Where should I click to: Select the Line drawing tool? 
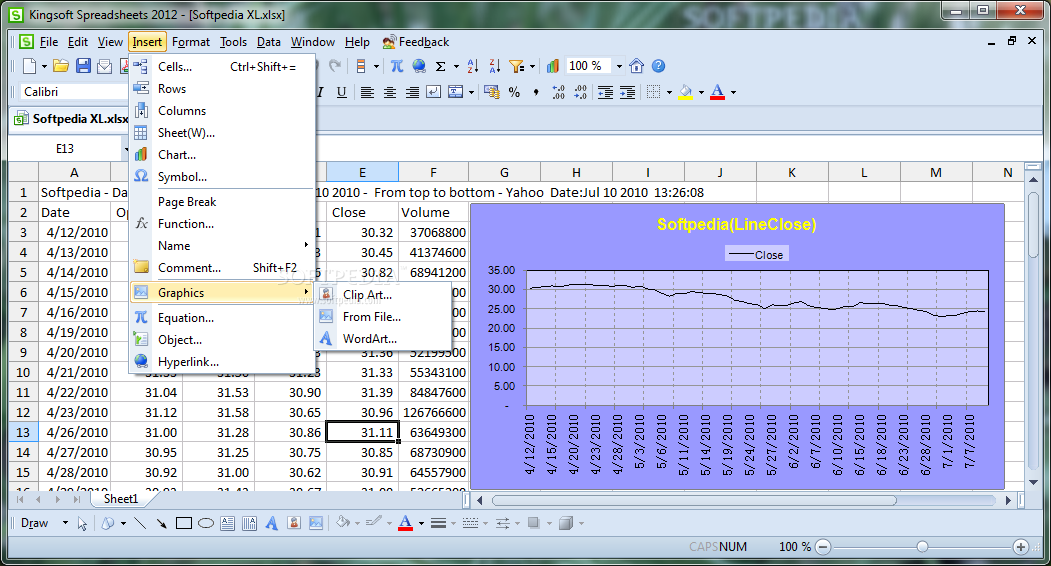pyautogui.click(x=140, y=523)
